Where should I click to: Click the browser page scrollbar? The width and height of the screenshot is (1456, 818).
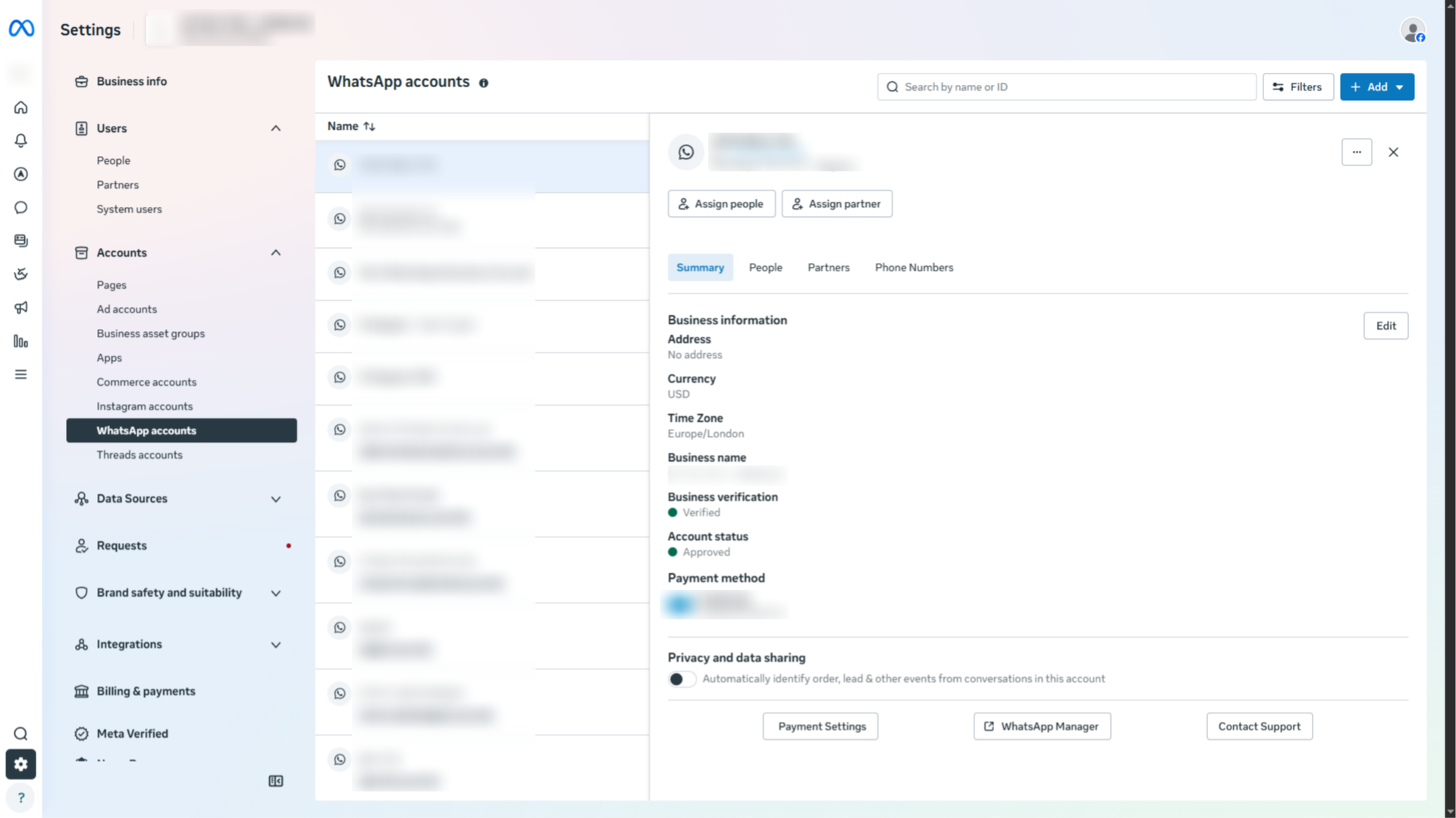[x=1450, y=409]
